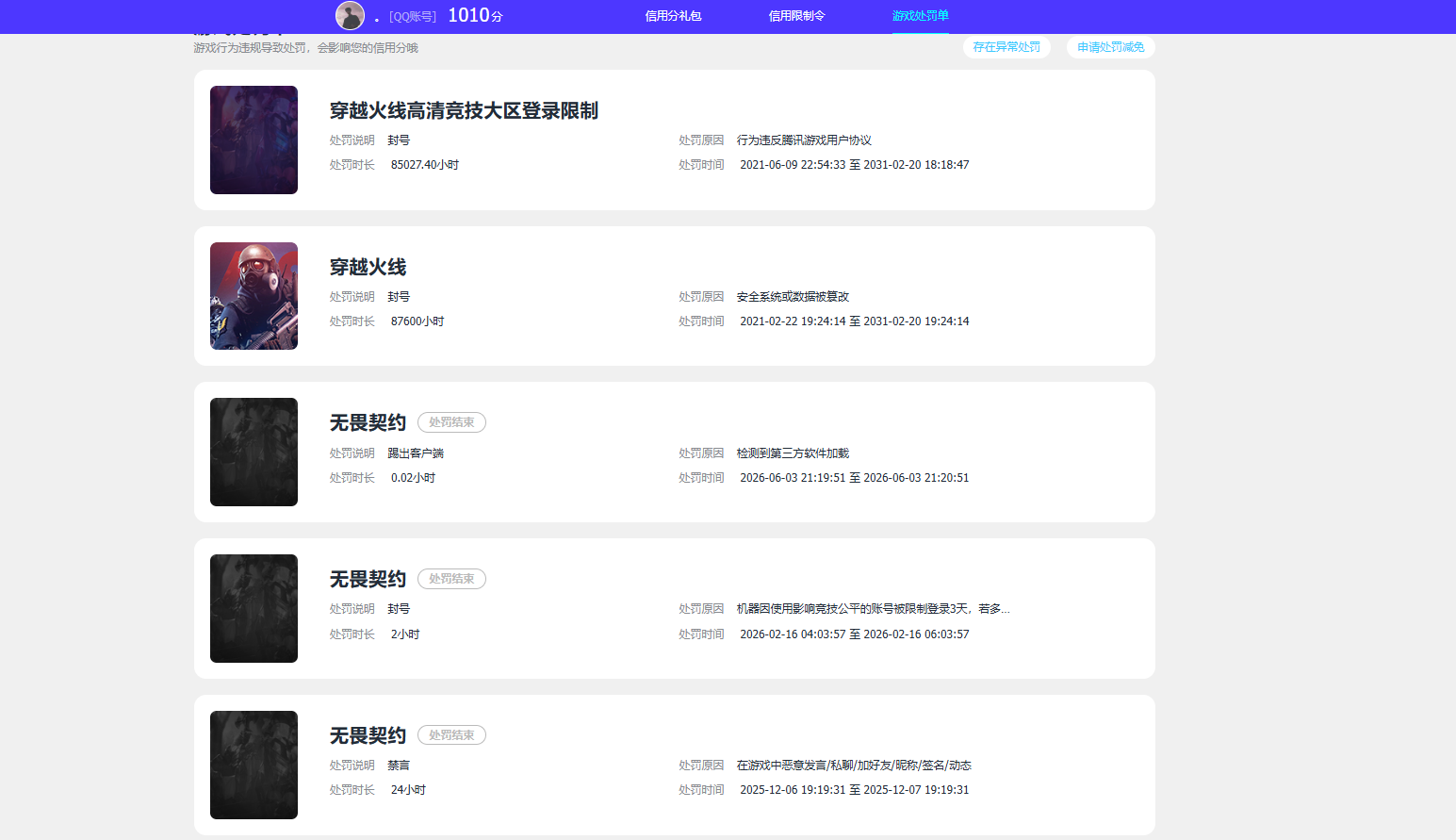Click the reason 检测到第三方软件加载

(x=793, y=453)
